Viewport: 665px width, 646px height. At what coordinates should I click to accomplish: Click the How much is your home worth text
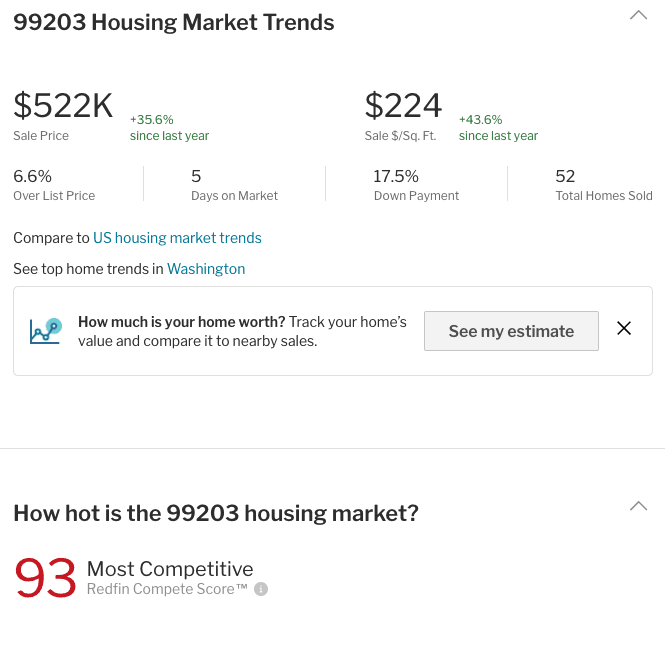[182, 322]
